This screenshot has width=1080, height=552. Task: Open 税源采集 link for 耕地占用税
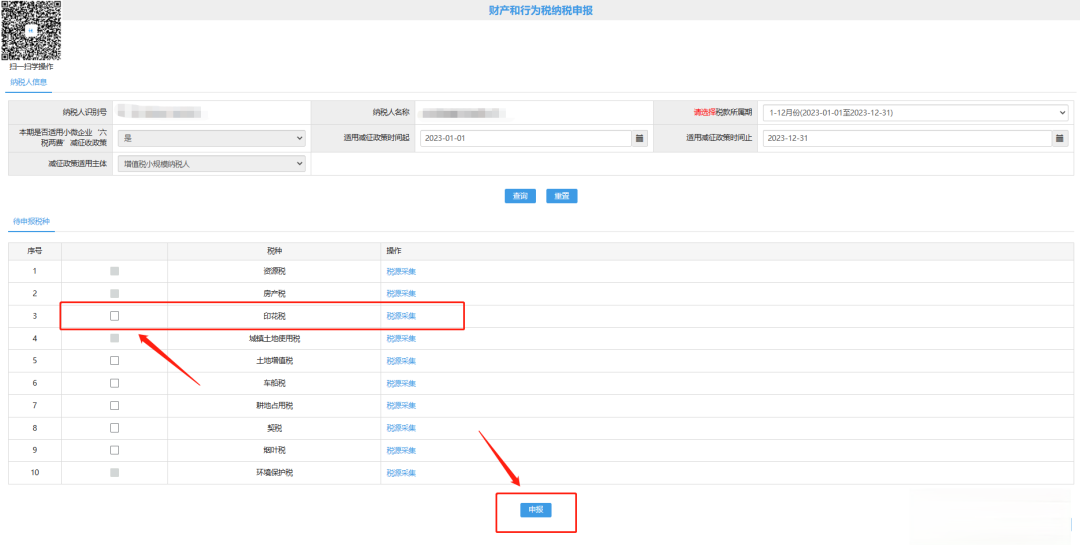click(401, 406)
